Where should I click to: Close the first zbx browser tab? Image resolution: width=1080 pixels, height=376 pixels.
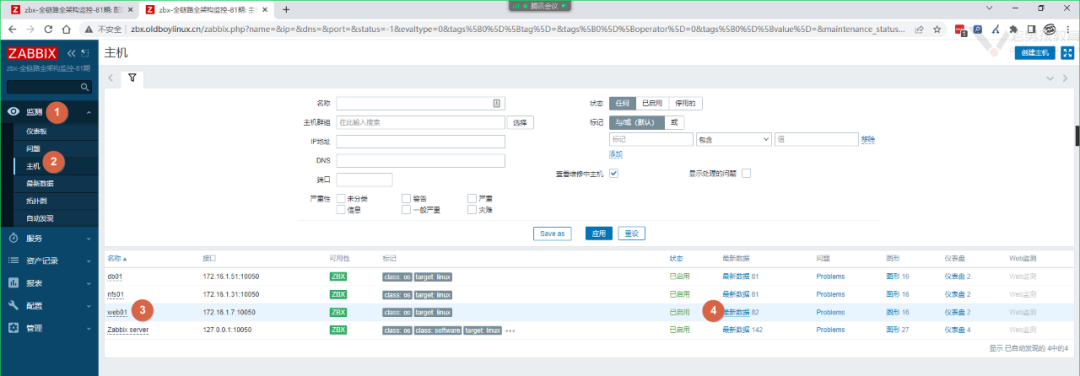129,10
